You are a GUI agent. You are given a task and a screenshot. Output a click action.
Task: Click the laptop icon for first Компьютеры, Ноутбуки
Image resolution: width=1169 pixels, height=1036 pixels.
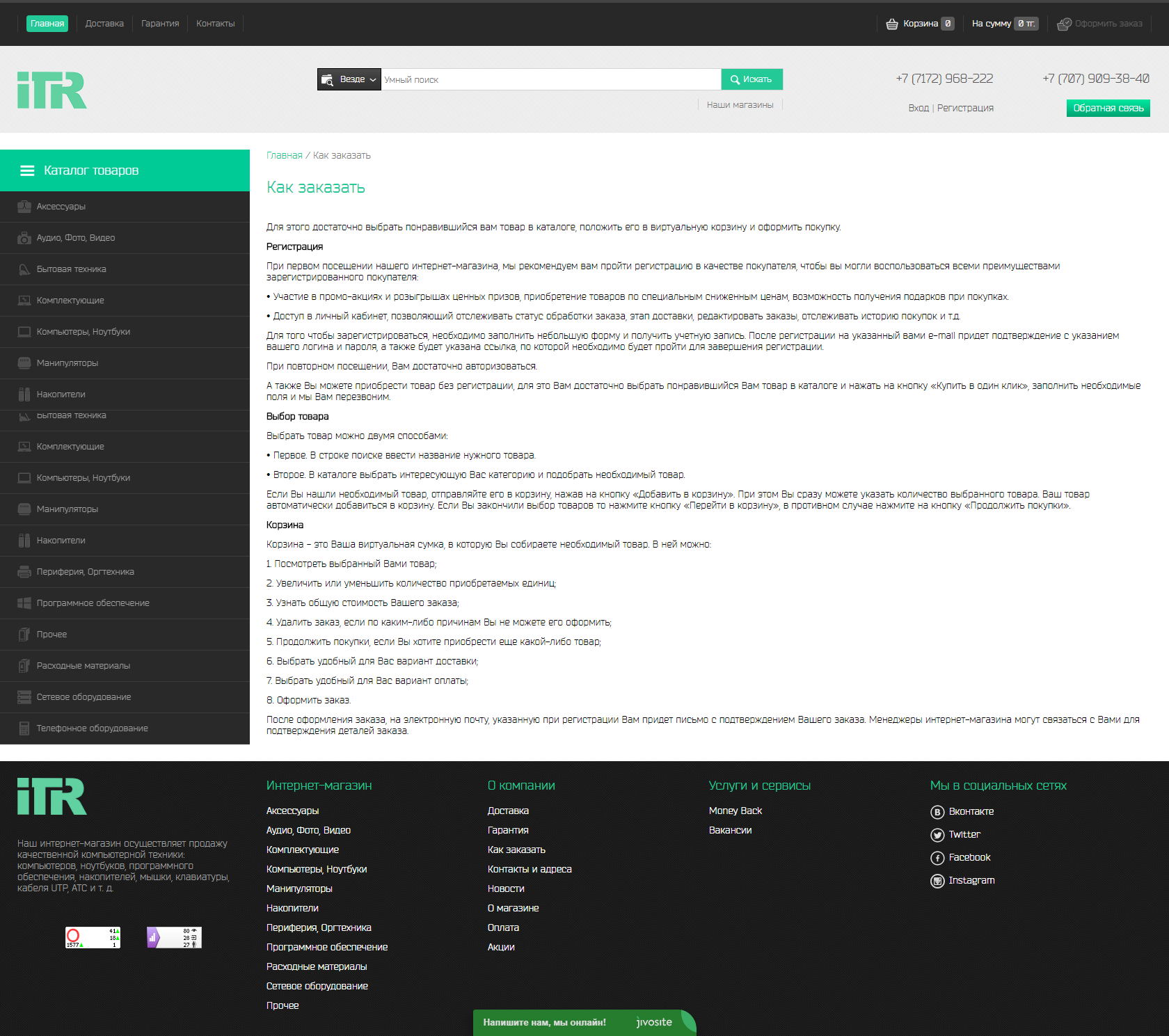[x=24, y=332]
